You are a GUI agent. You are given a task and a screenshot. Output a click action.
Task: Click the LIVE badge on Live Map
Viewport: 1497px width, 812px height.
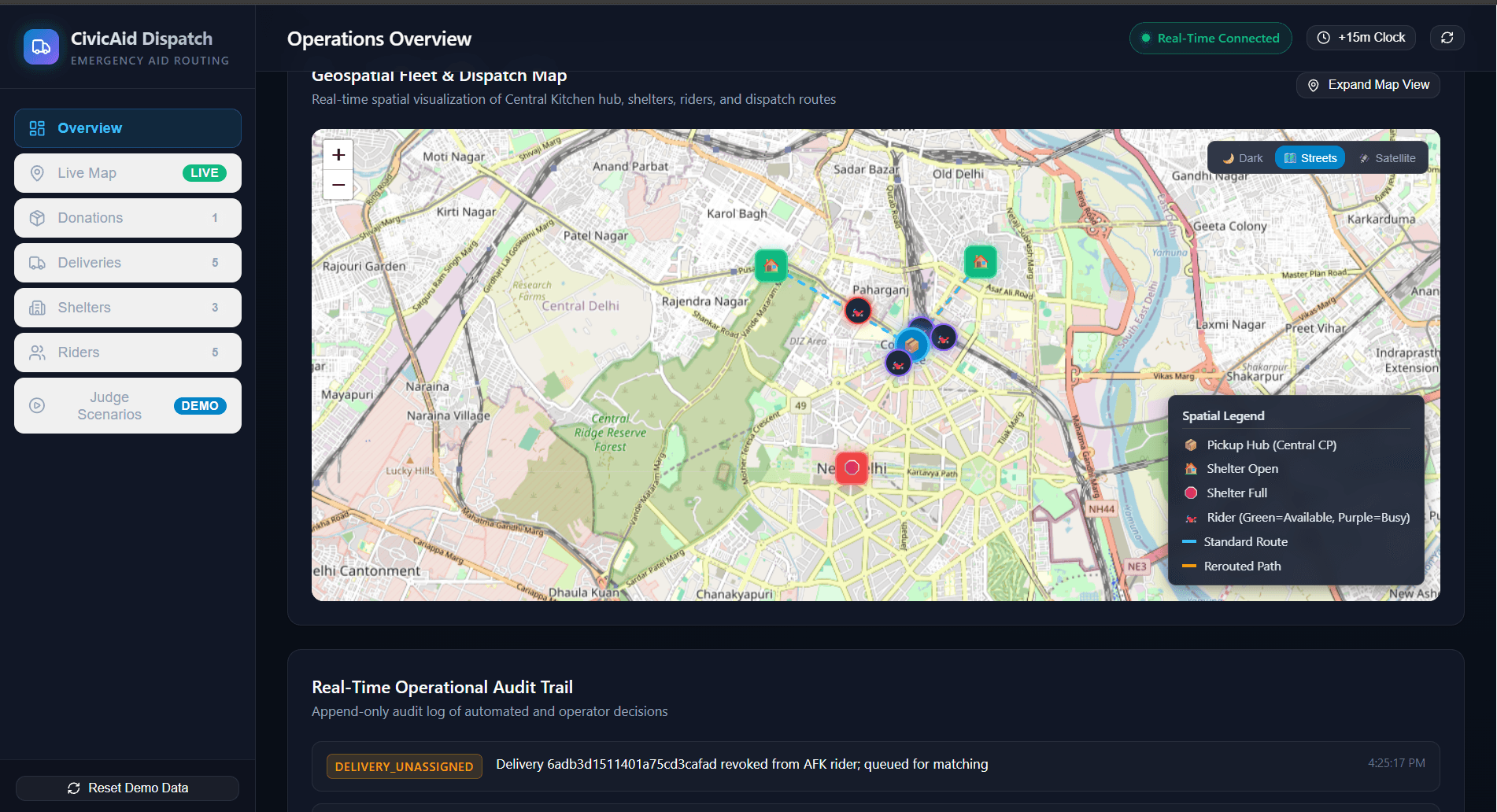(205, 173)
